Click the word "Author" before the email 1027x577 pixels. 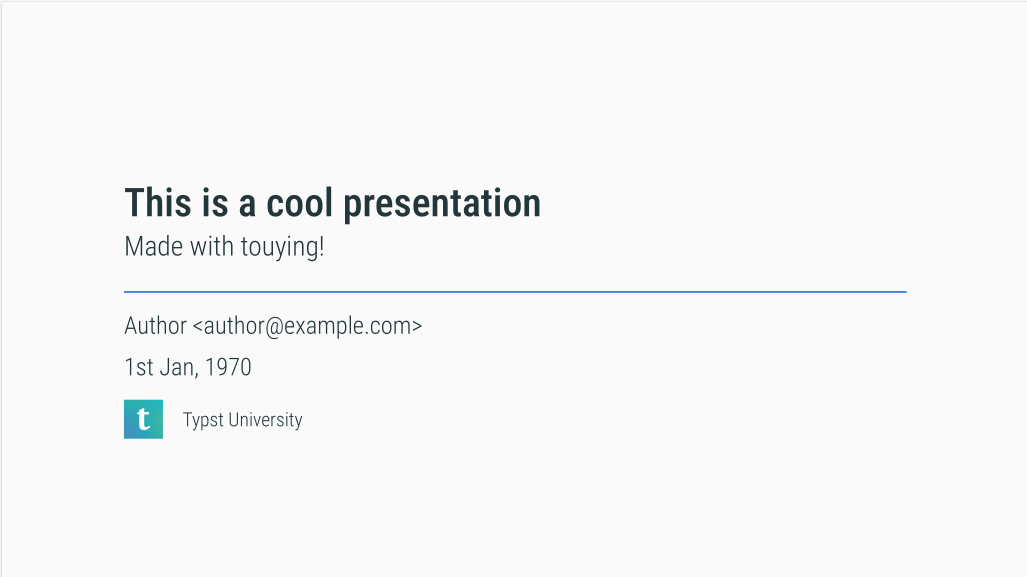click(155, 326)
